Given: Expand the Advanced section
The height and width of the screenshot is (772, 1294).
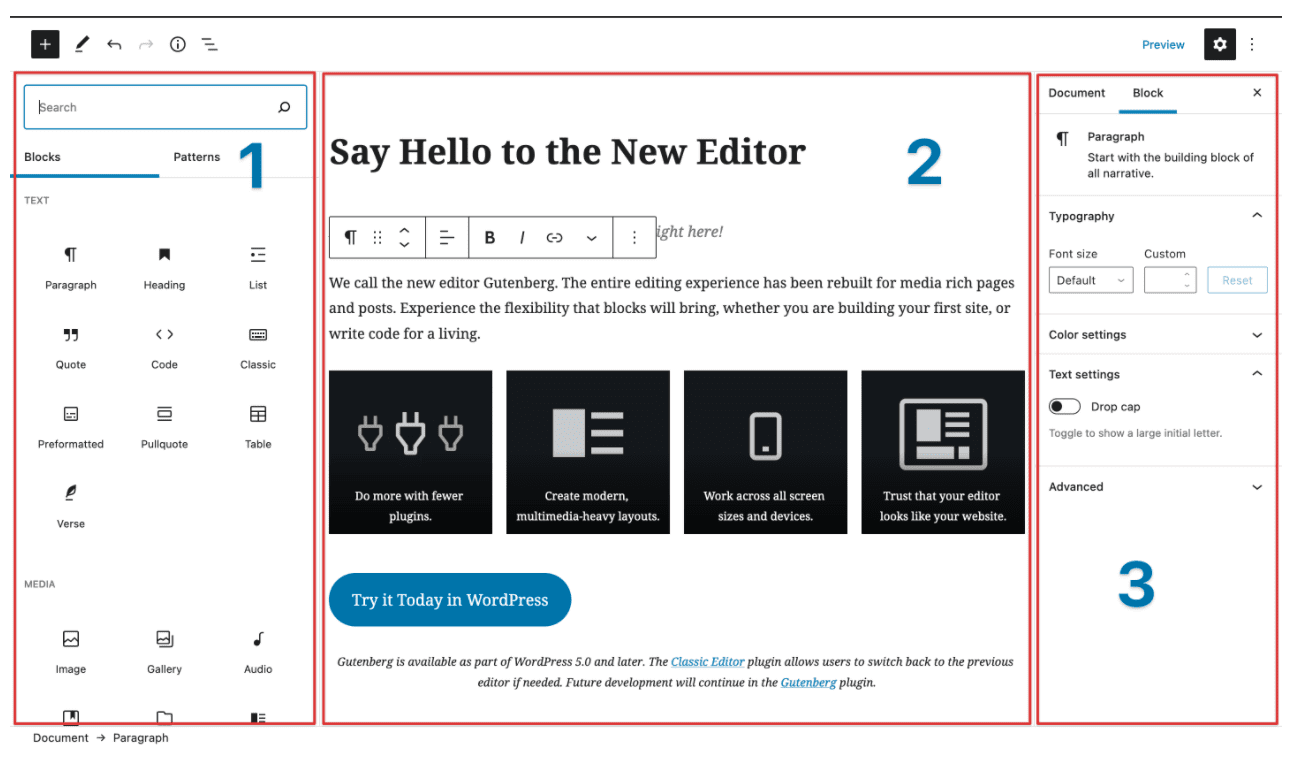Looking at the screenshot, I should coord(1156,487).
